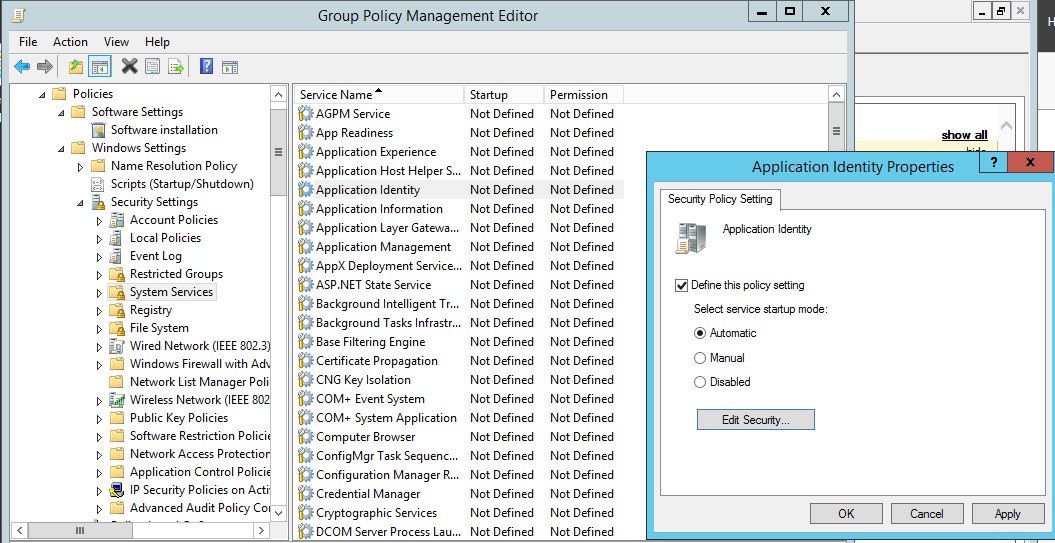1055x543 pixels.
Task: Click the Show/Hide Action Pane icon
Action: tap(230, 67)
